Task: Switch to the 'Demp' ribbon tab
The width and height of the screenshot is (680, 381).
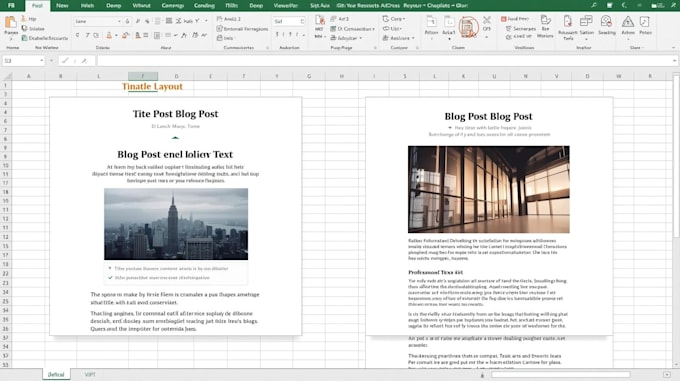Action: point(114,6)
